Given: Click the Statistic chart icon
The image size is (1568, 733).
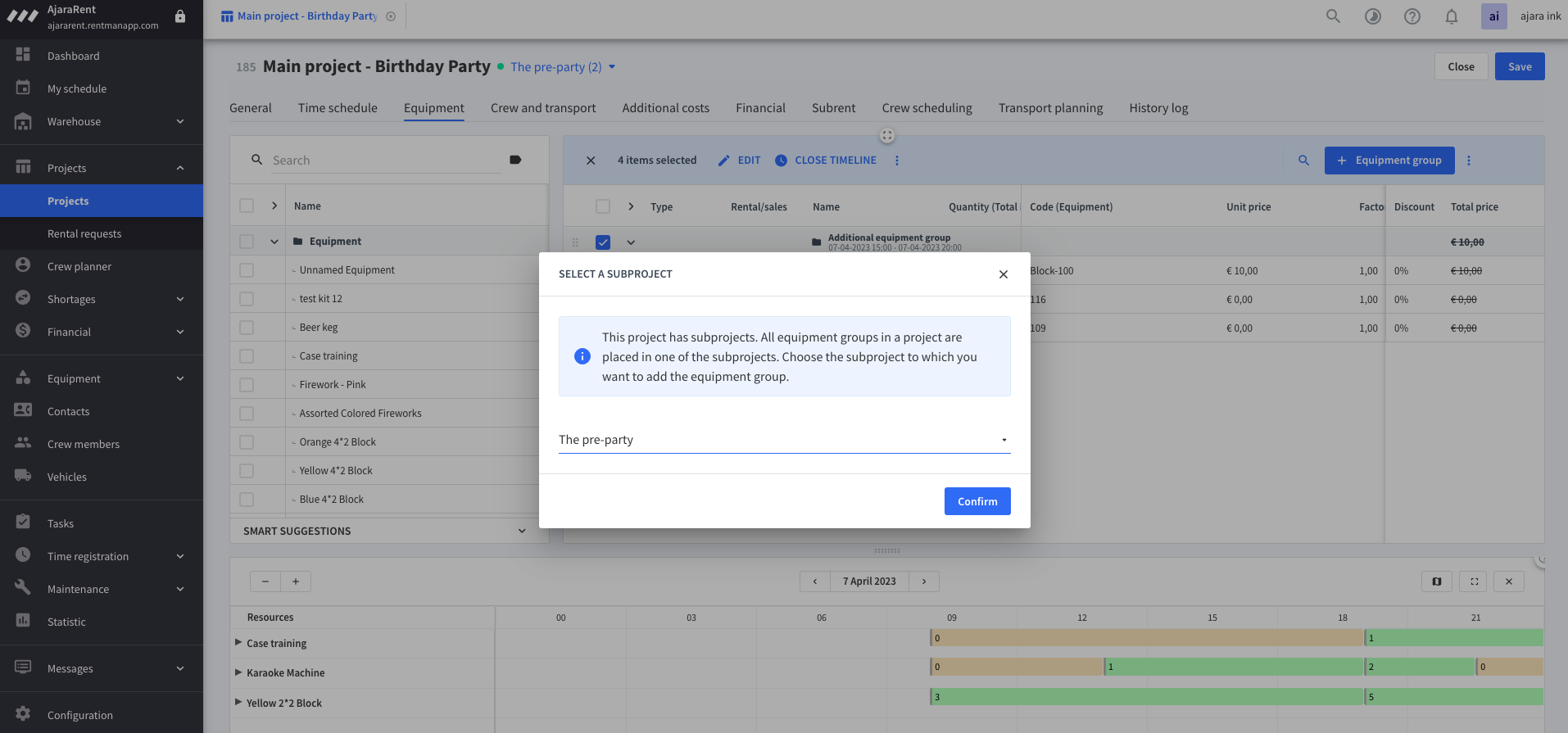Looking at the screenshot, I should (x=23, y=621).
